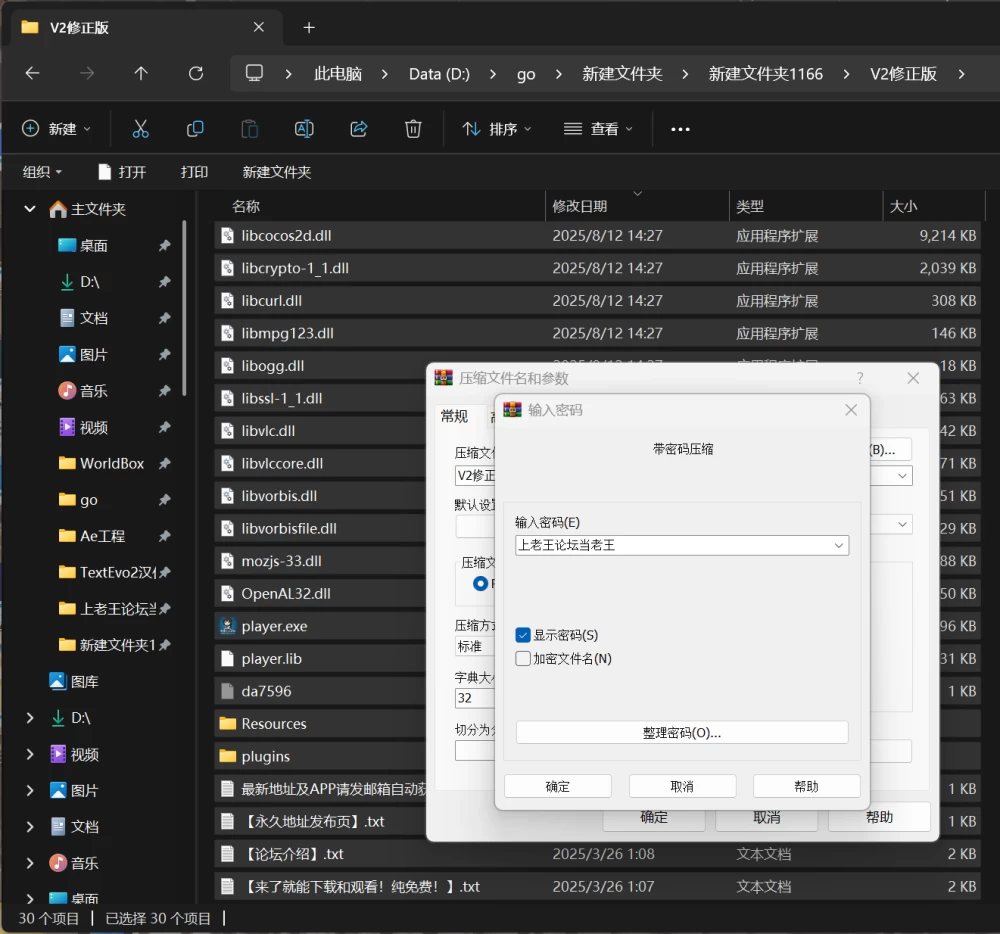Open 音乐 pinned sidebar item
Viewport: 1000px width, 934px height.
click(93, 391)
